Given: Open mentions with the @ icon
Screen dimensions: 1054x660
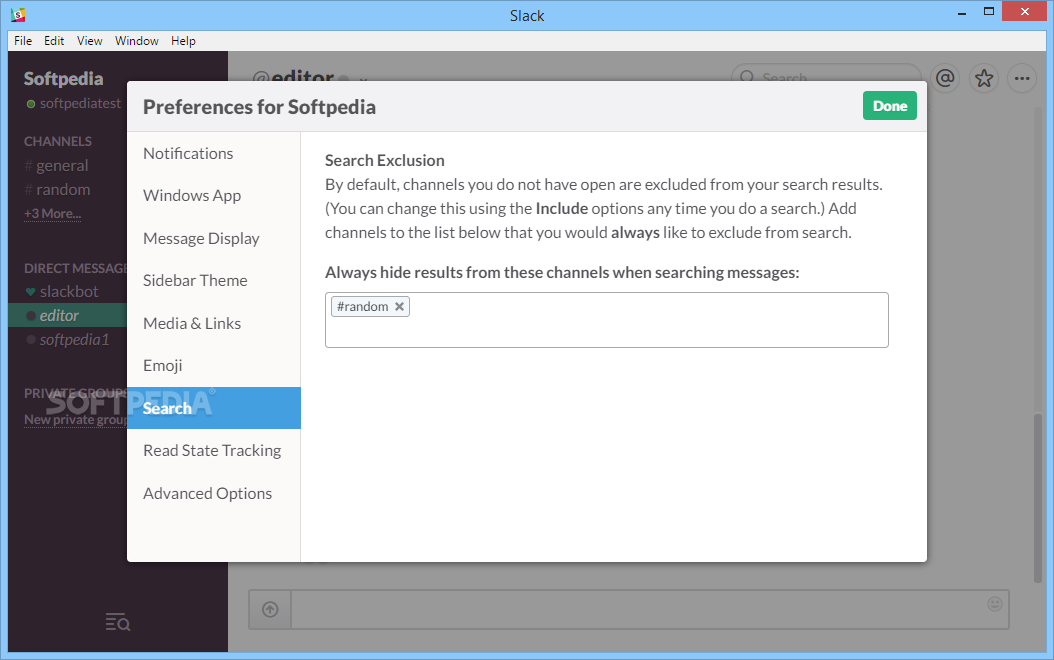Looking at the screenshot, I should pos(945,79).
